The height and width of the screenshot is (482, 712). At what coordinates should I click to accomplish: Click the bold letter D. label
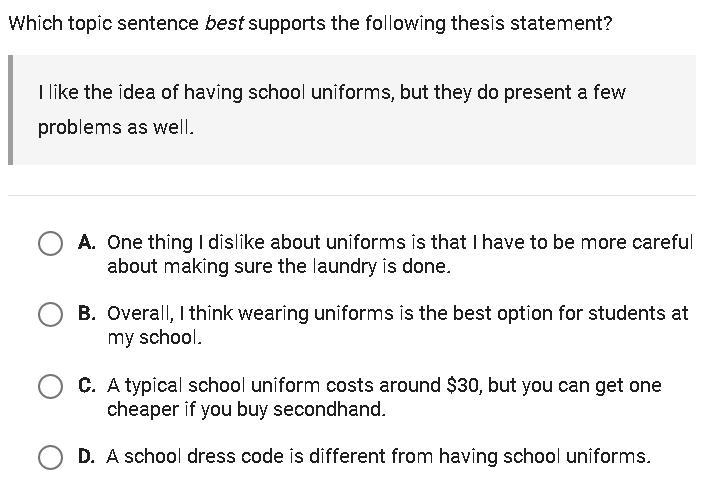[x=87, y=456]
